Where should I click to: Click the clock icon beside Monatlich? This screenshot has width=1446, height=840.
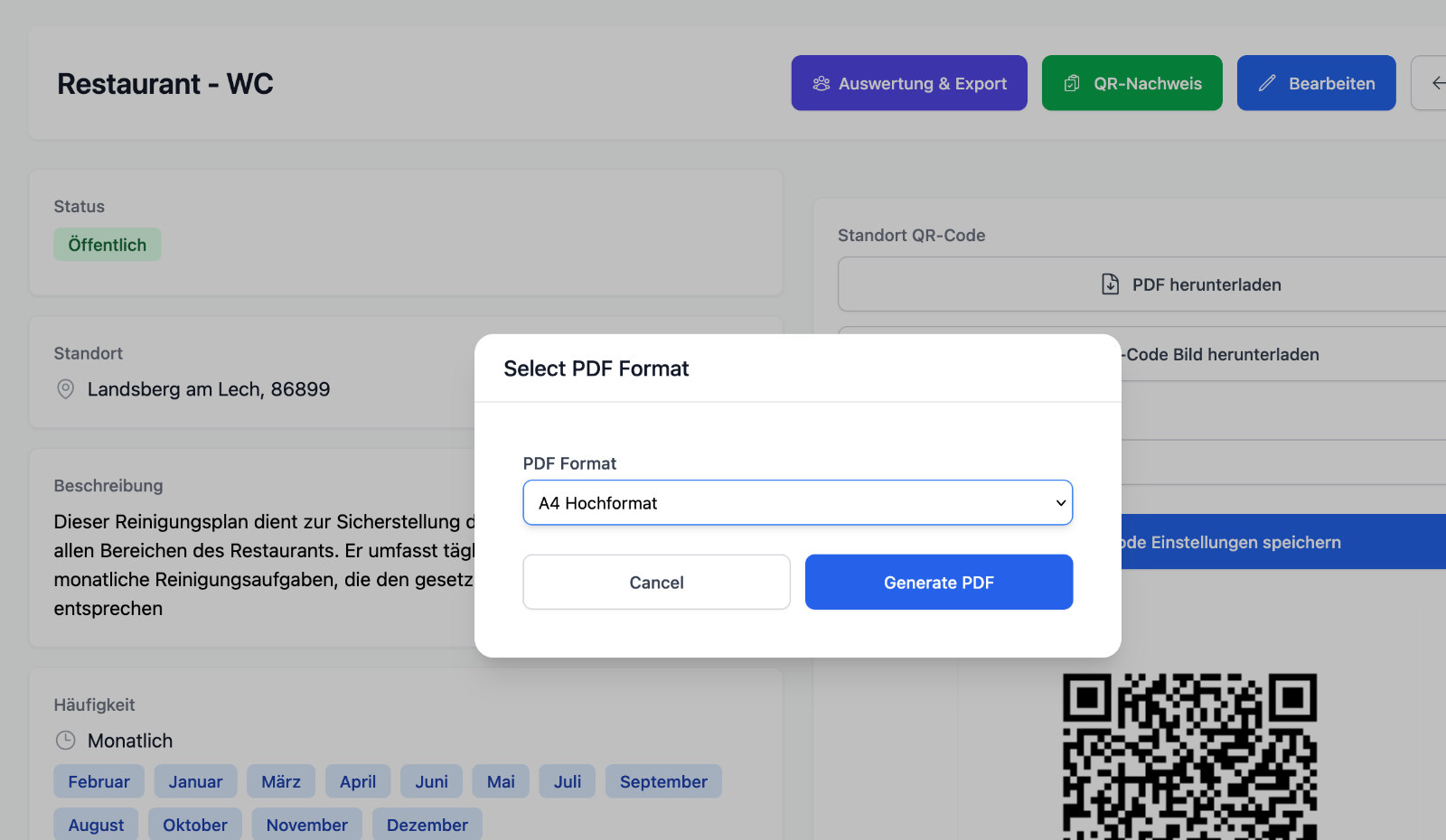(66, 741)
